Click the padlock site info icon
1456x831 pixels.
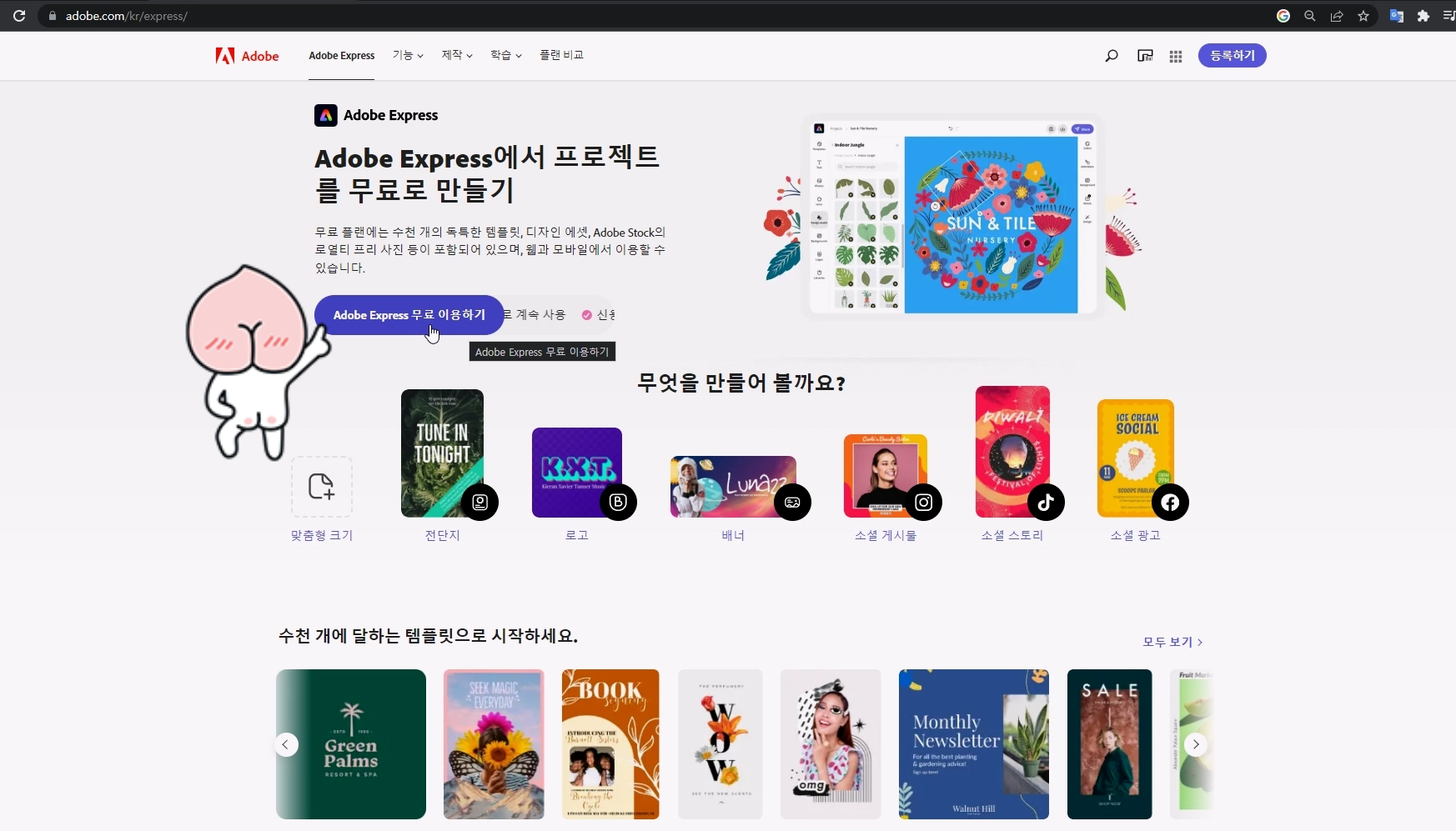pyautogui.click(x=53, y=16)
